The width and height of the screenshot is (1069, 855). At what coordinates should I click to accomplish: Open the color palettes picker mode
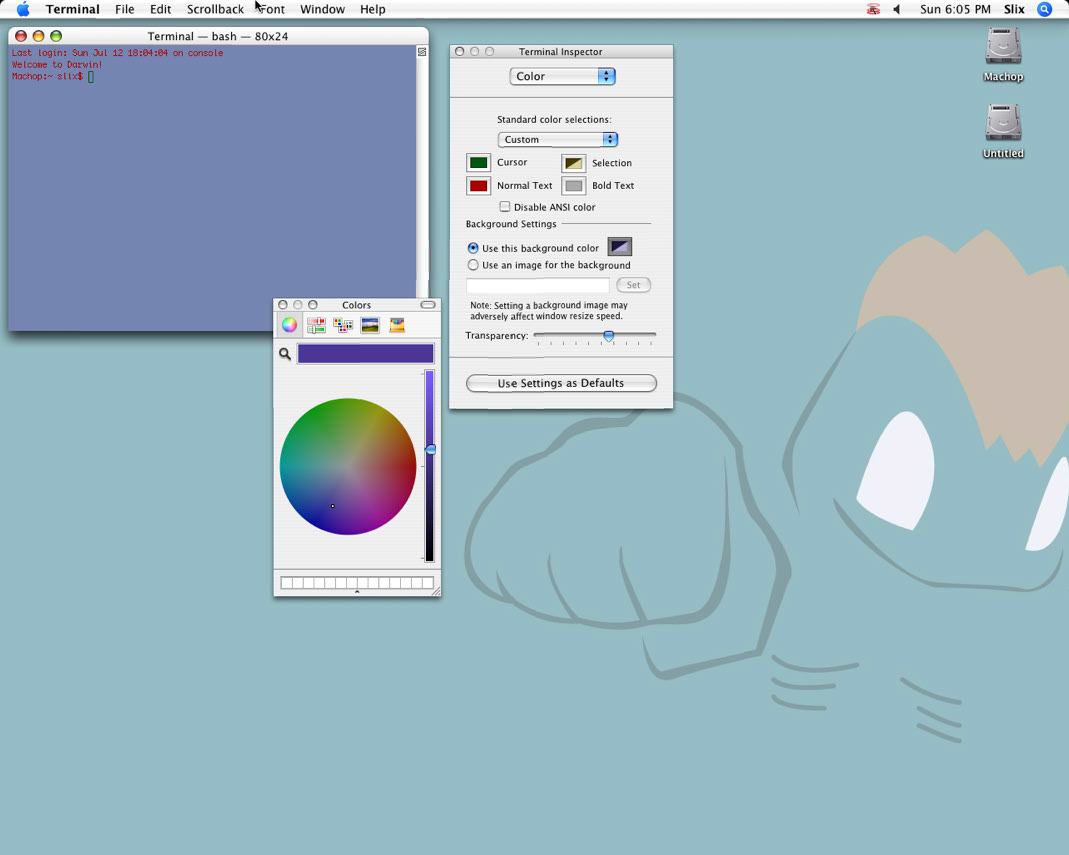click(x=343, y=325)
